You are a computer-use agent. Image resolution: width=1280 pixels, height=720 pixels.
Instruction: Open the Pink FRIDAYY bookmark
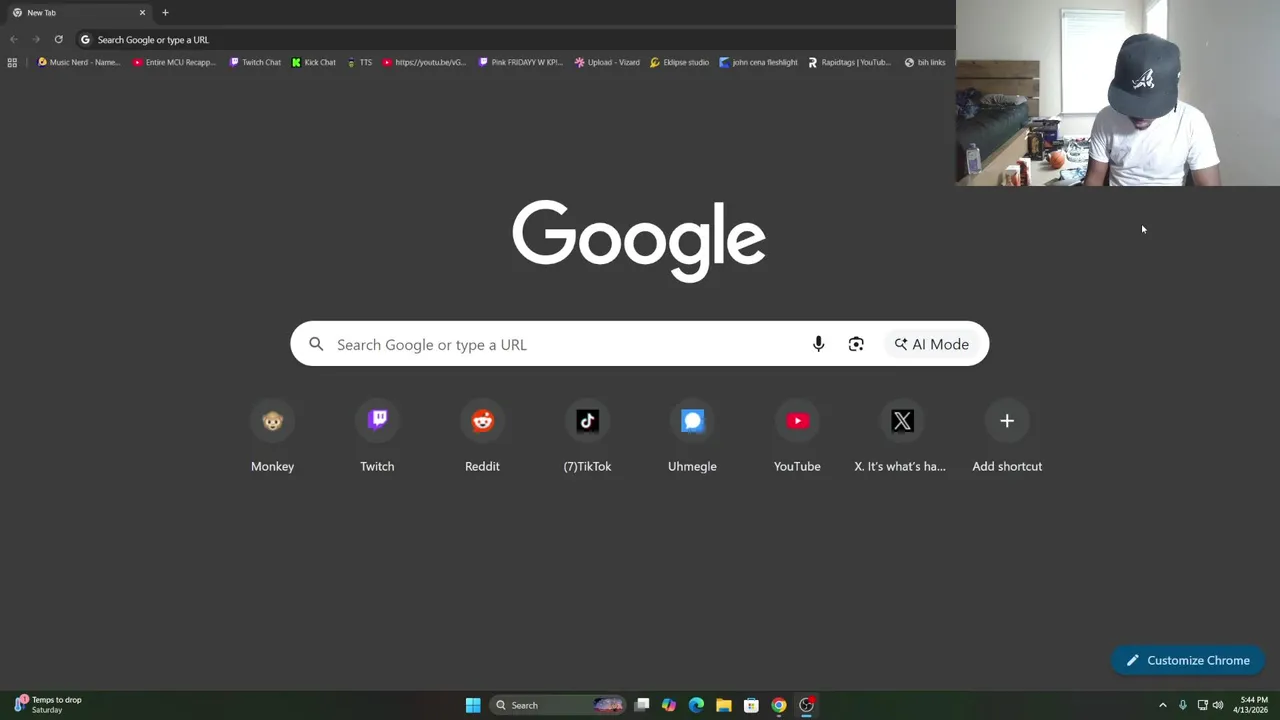pos(520,62)
